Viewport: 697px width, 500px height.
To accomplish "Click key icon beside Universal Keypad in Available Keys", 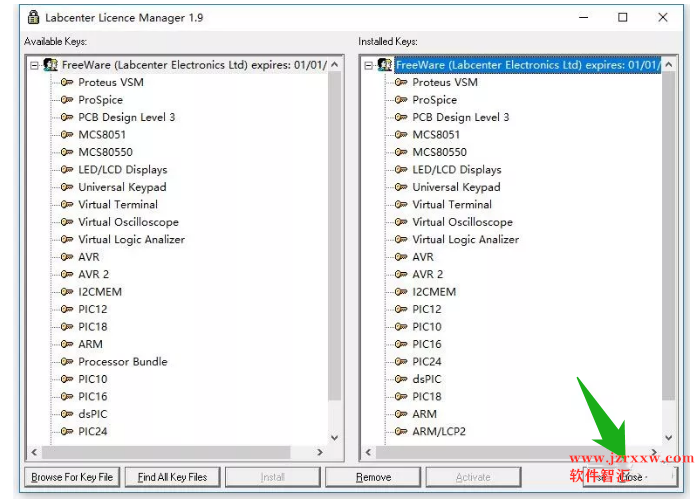I will point(67,187).
